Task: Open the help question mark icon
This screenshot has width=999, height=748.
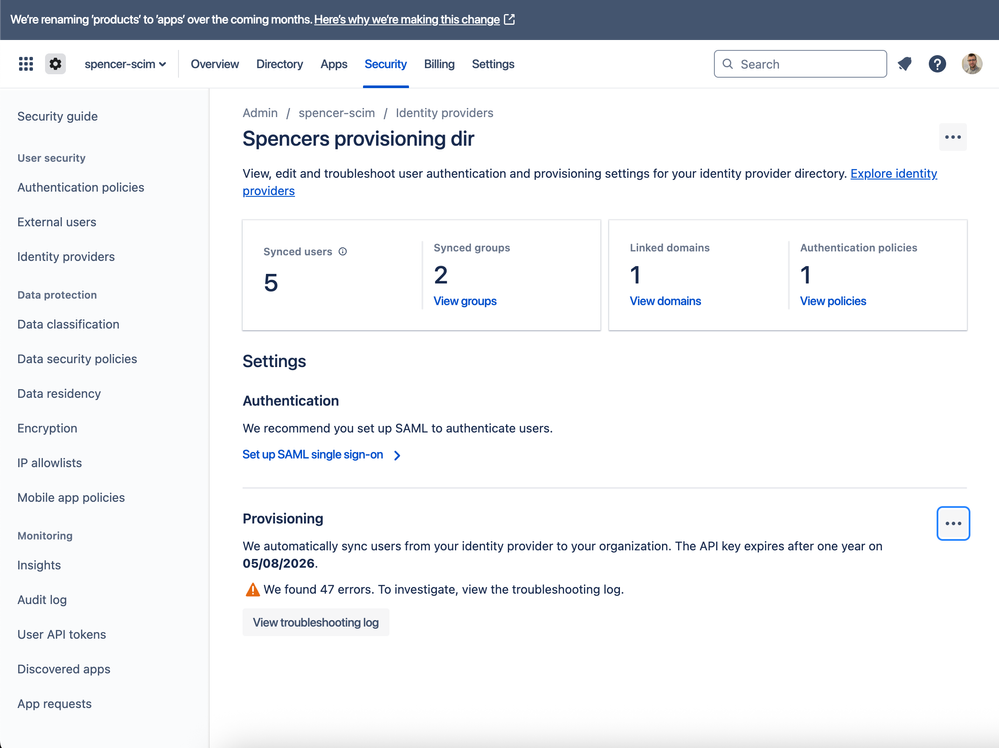Action: tap(937, 64)
